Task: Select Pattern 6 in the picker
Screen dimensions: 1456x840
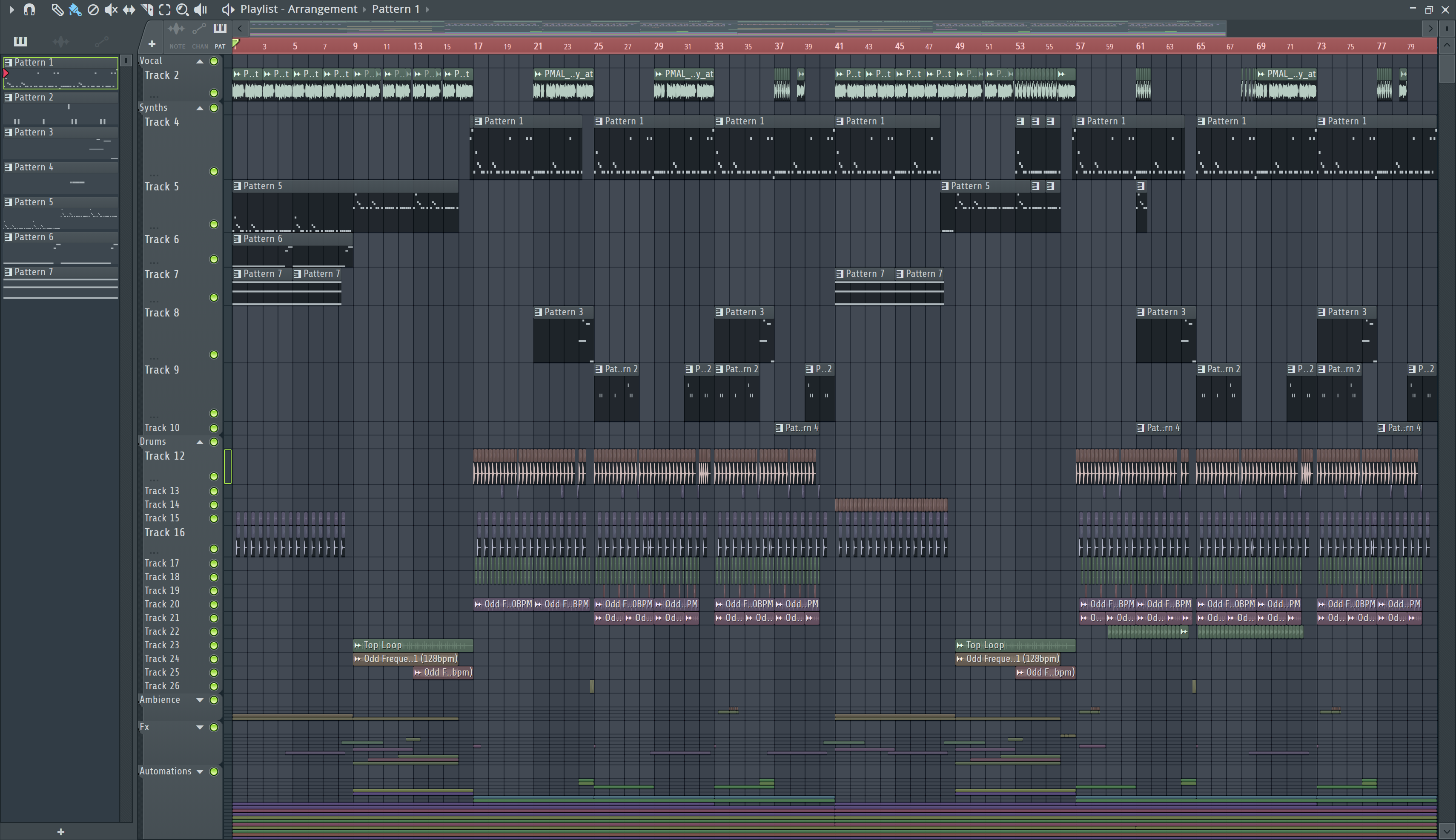Action: 60,248
